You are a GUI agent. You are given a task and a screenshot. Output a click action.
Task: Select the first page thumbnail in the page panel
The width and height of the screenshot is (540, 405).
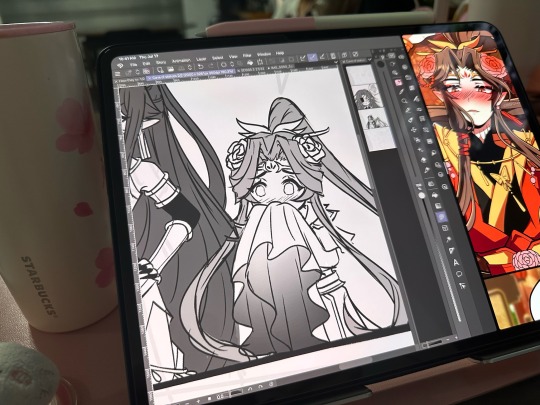360,75
